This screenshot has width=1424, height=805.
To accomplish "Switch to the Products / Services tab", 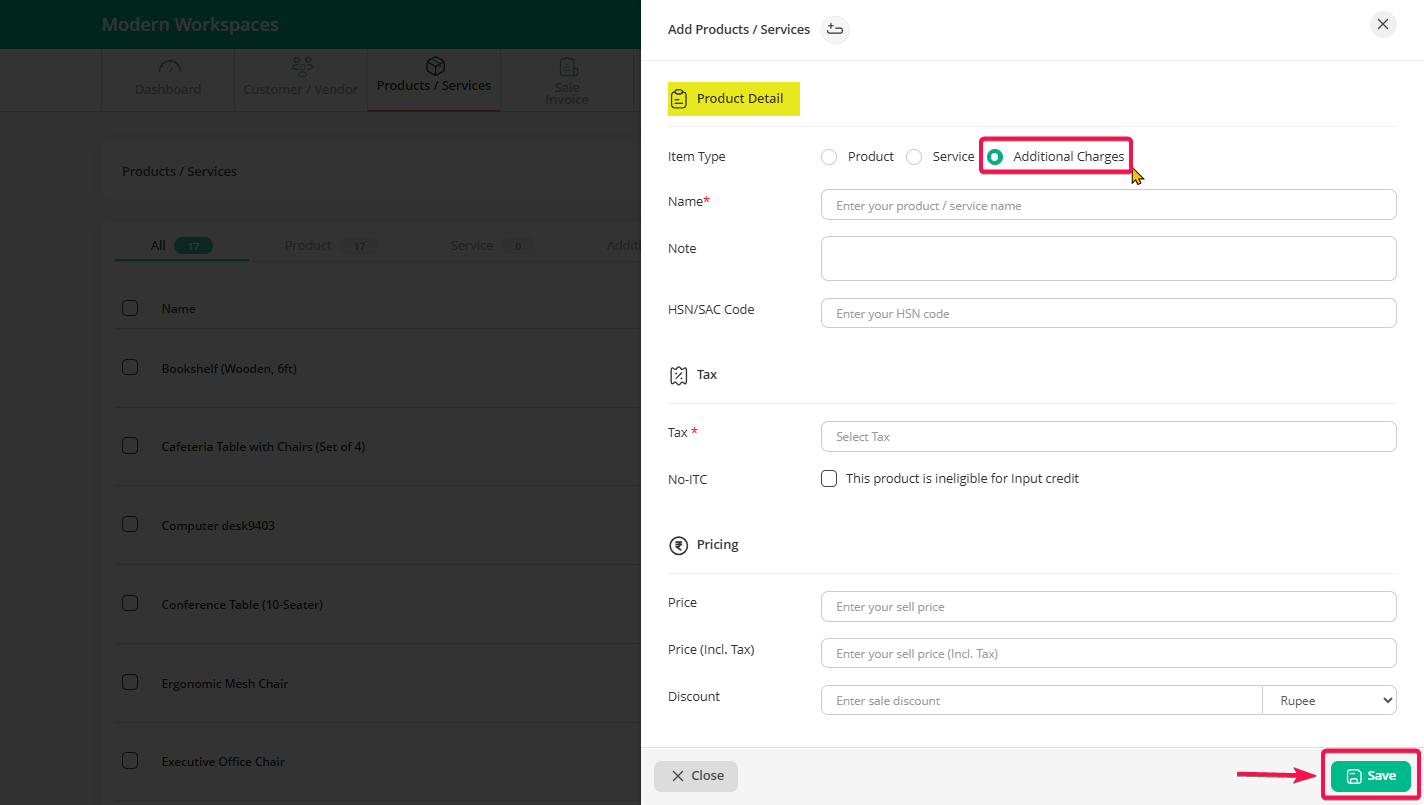I will tap(434, 80).
